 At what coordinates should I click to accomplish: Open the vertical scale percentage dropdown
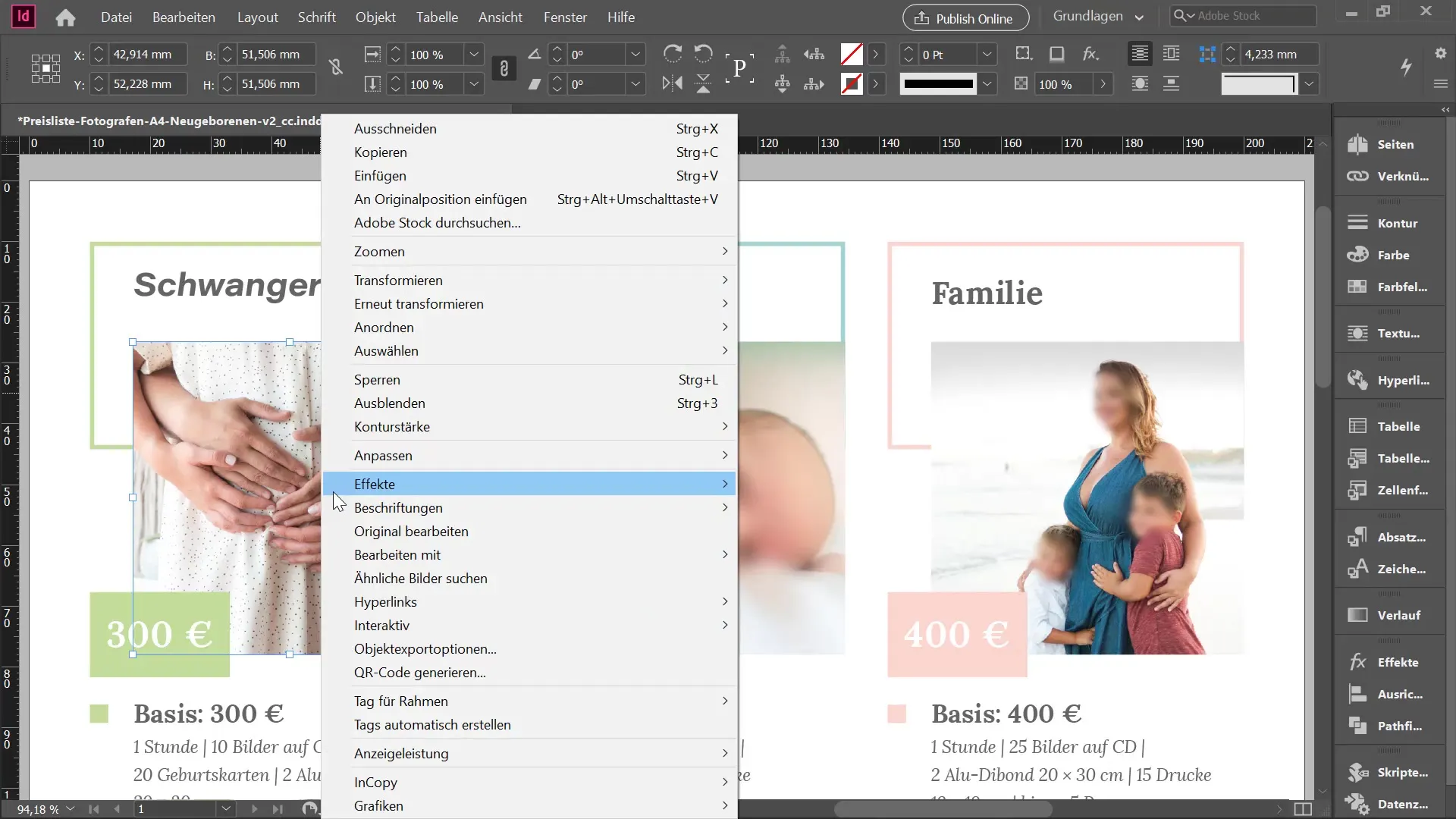tap(474, 84)
